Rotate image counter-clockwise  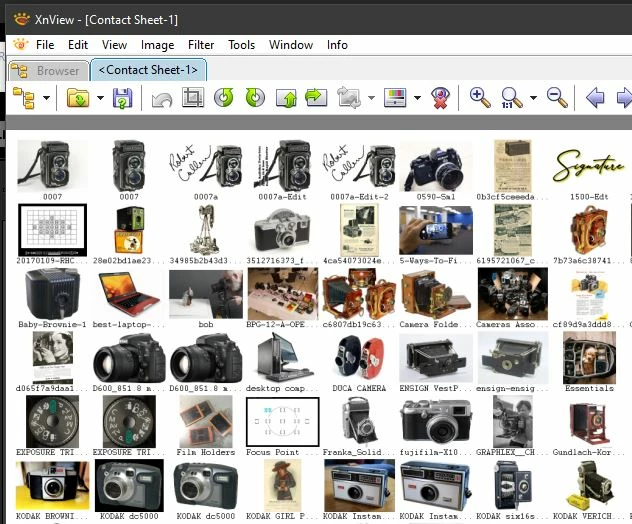pyautogui.click(x=224, y=98)
